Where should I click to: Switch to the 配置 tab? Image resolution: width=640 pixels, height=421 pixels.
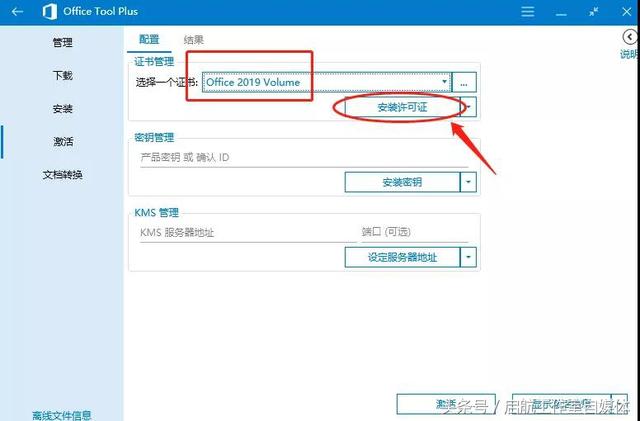(x=149, y=40)
